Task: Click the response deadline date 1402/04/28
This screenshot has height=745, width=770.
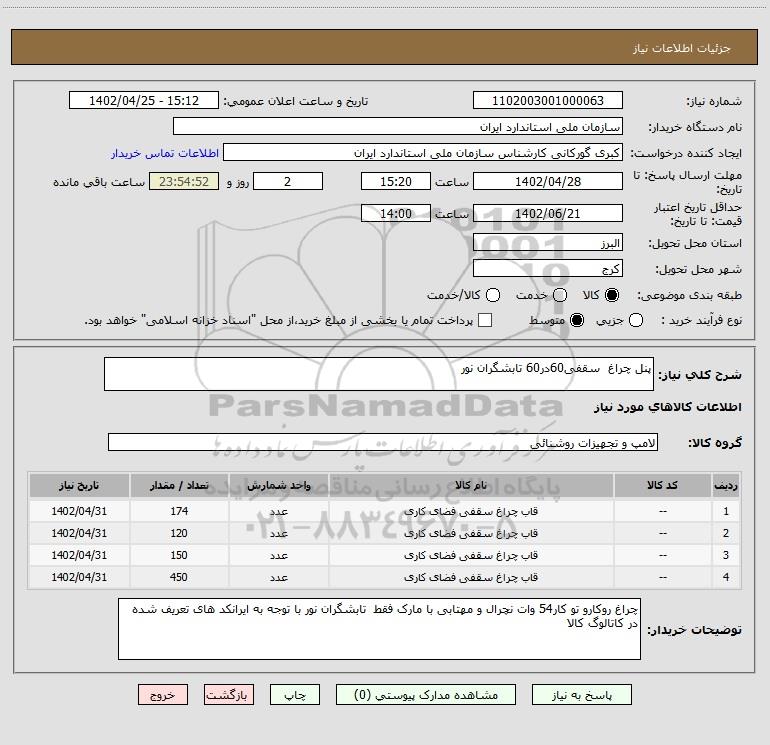Action: 548,181
